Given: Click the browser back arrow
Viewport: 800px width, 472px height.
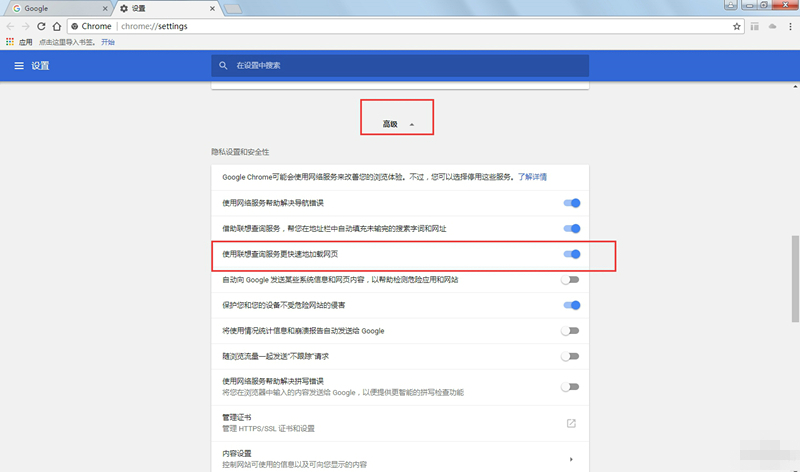Looking at the screenshot, I should (x=10, y=26).
